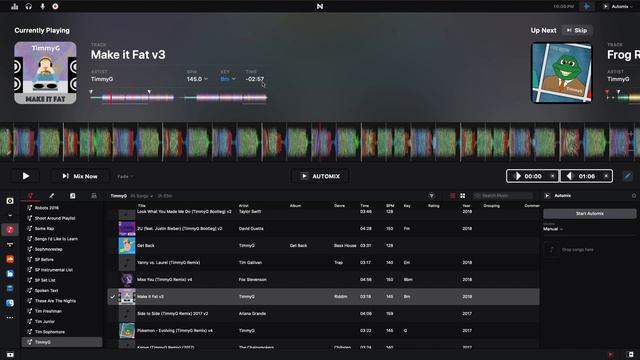Collapse the sources chevron in sidebar
Image resolution: width=640 pixels, height=360 pixels.
point(10,216)
